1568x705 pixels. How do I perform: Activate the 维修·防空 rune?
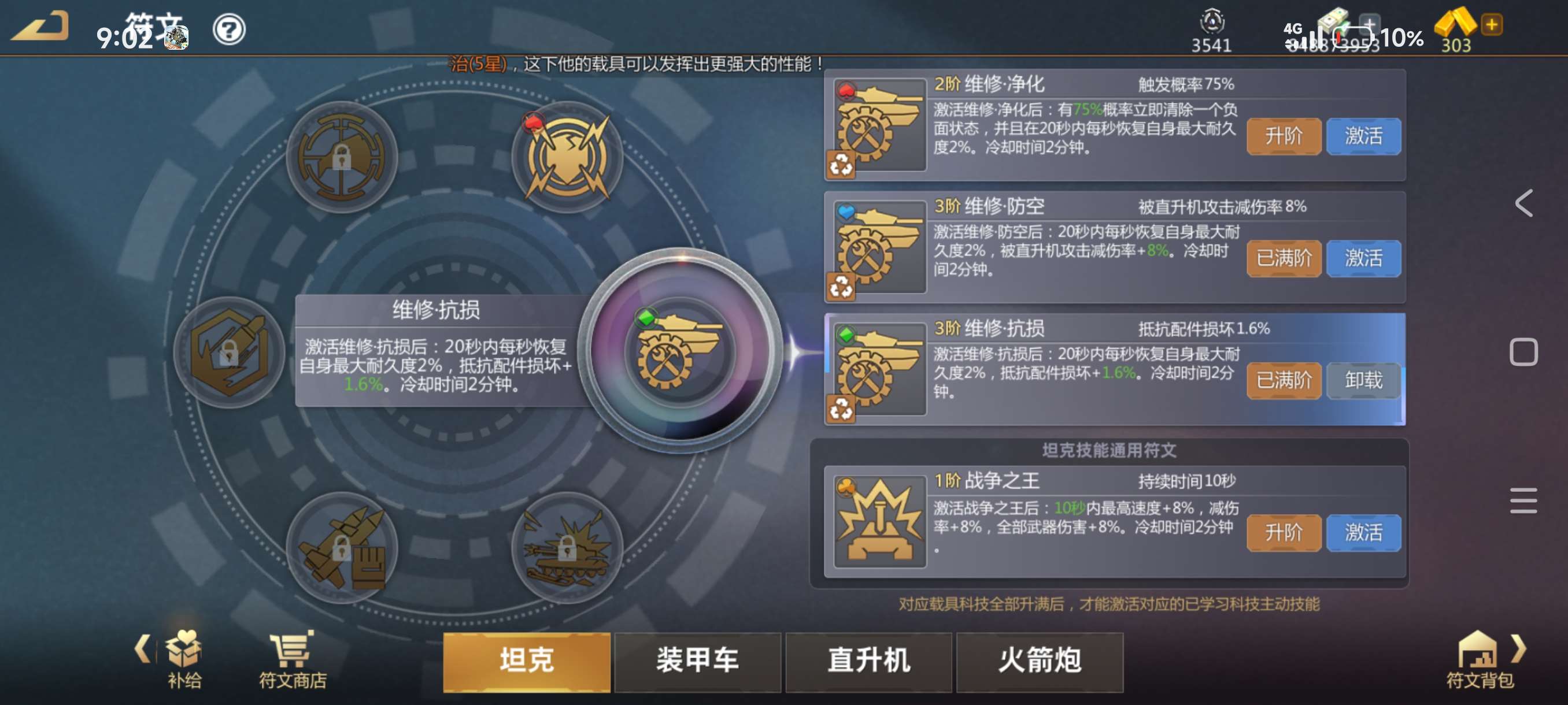[1363, 258]
